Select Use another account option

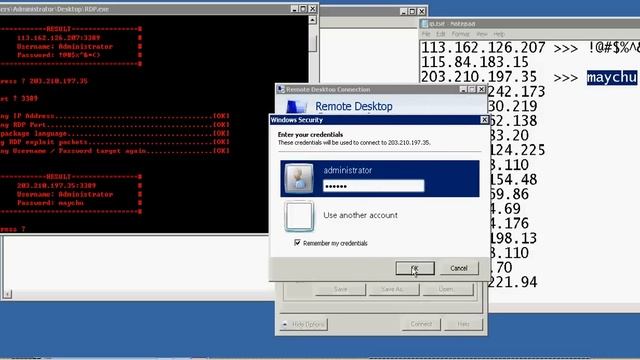[x=360, y=215]
